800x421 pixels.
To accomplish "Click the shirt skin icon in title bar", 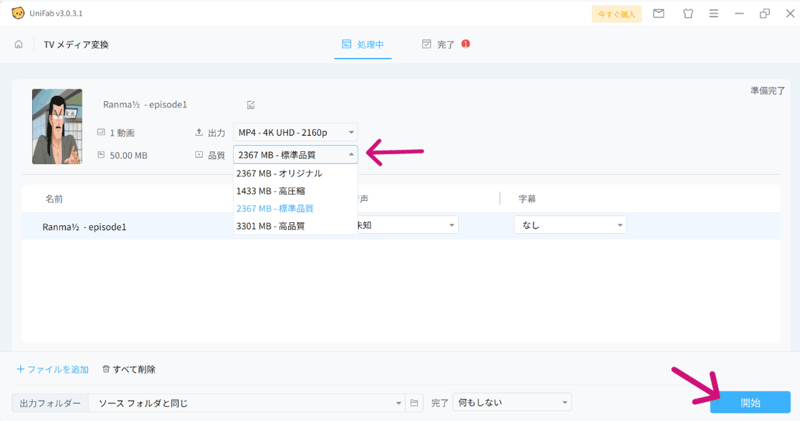I will click(x=687, y=14).
